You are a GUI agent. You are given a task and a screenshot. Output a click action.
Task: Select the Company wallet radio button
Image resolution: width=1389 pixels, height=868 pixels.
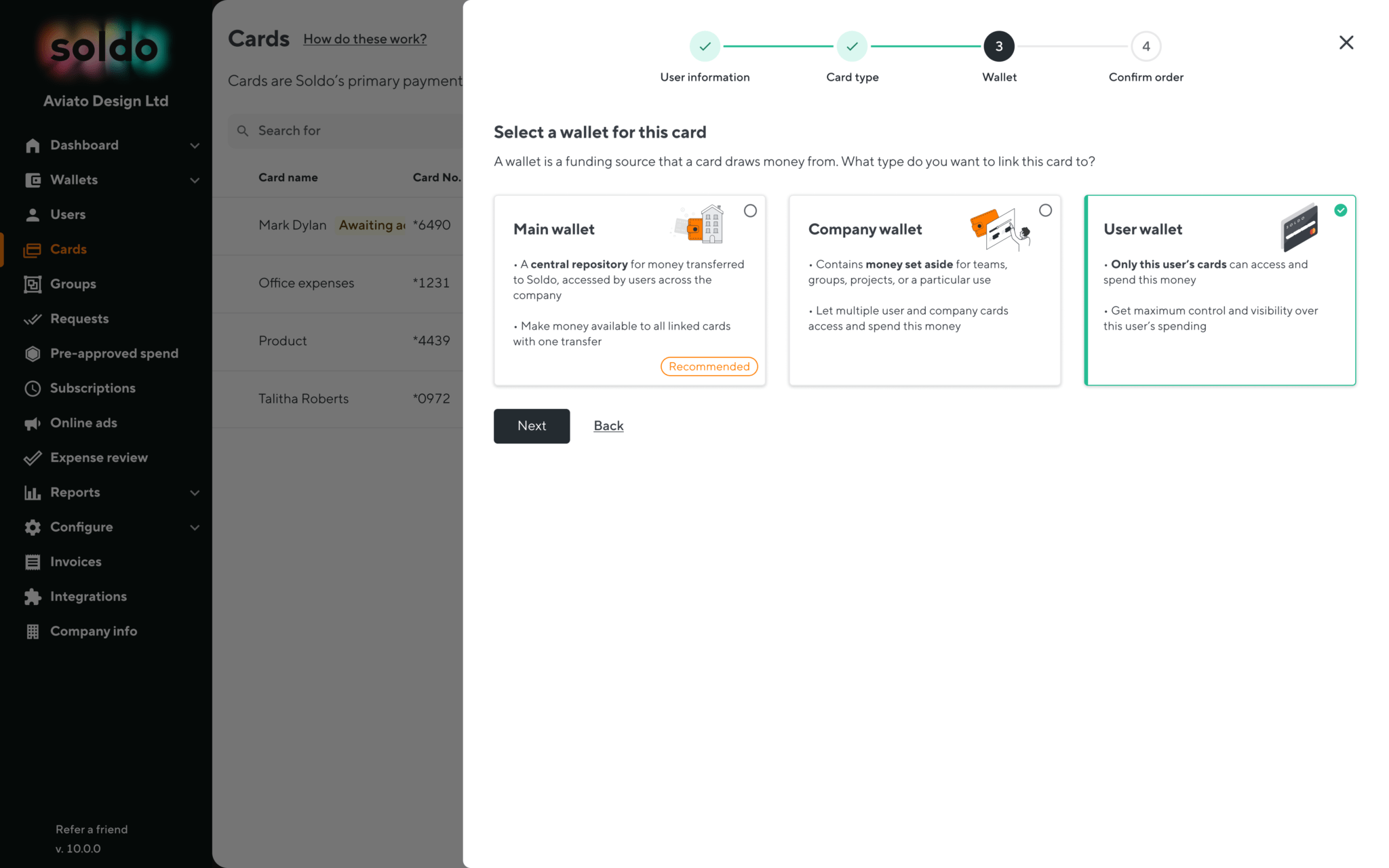pyautogui.click(x=1045, y=210)
